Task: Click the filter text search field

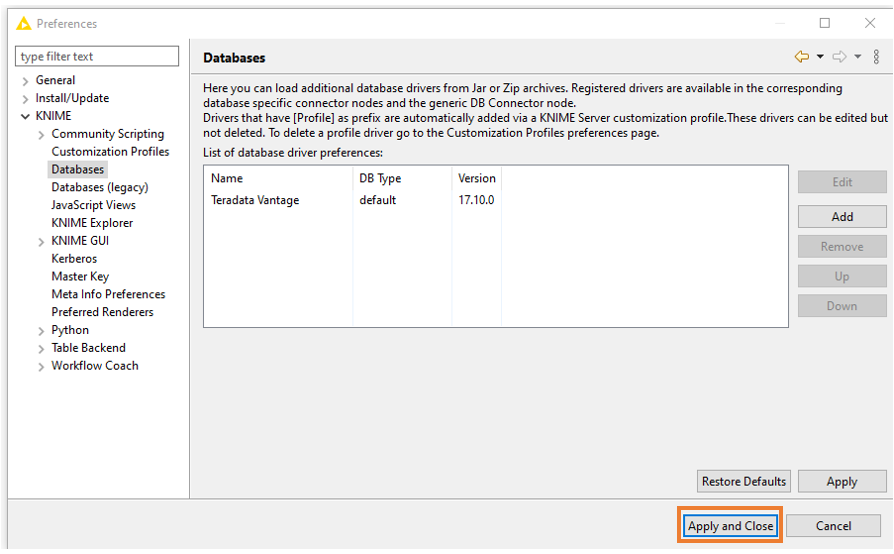Action: [97, 57]
